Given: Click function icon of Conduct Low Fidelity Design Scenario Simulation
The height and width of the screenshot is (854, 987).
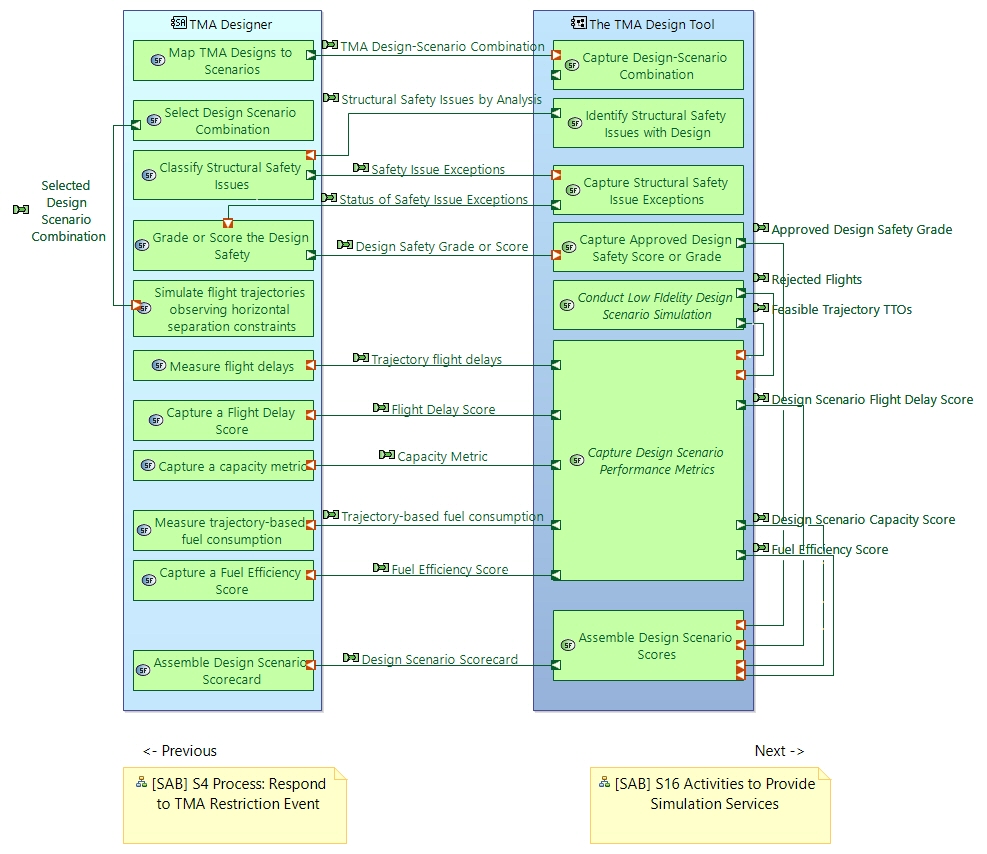Looking at the screenshot, I should click(567, 305).
